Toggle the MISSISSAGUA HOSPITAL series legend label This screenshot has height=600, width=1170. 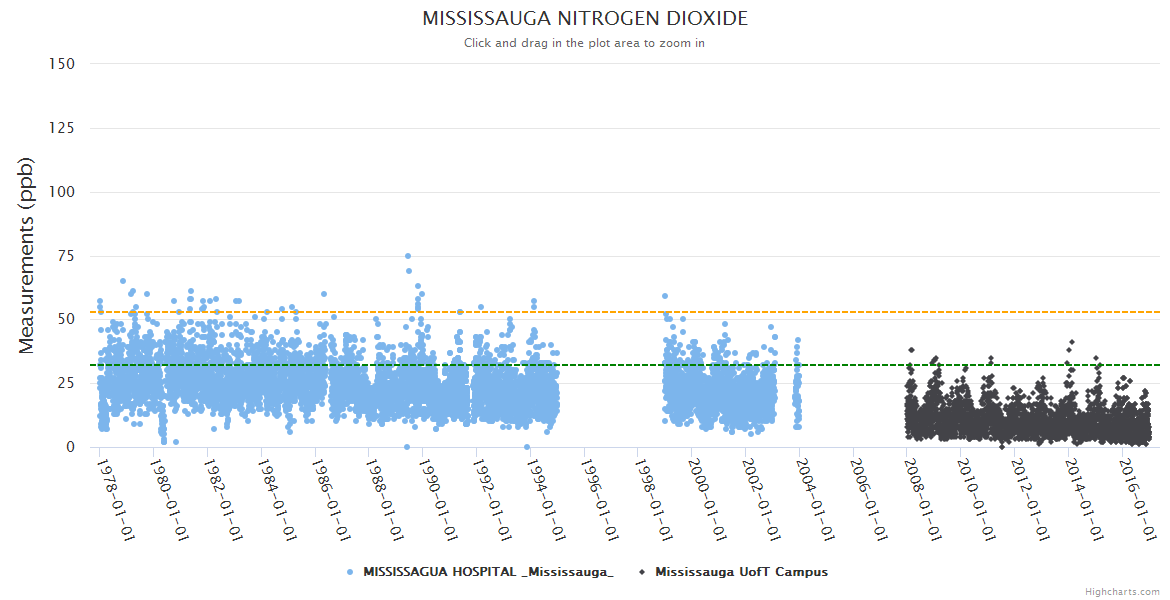[488, 572]
